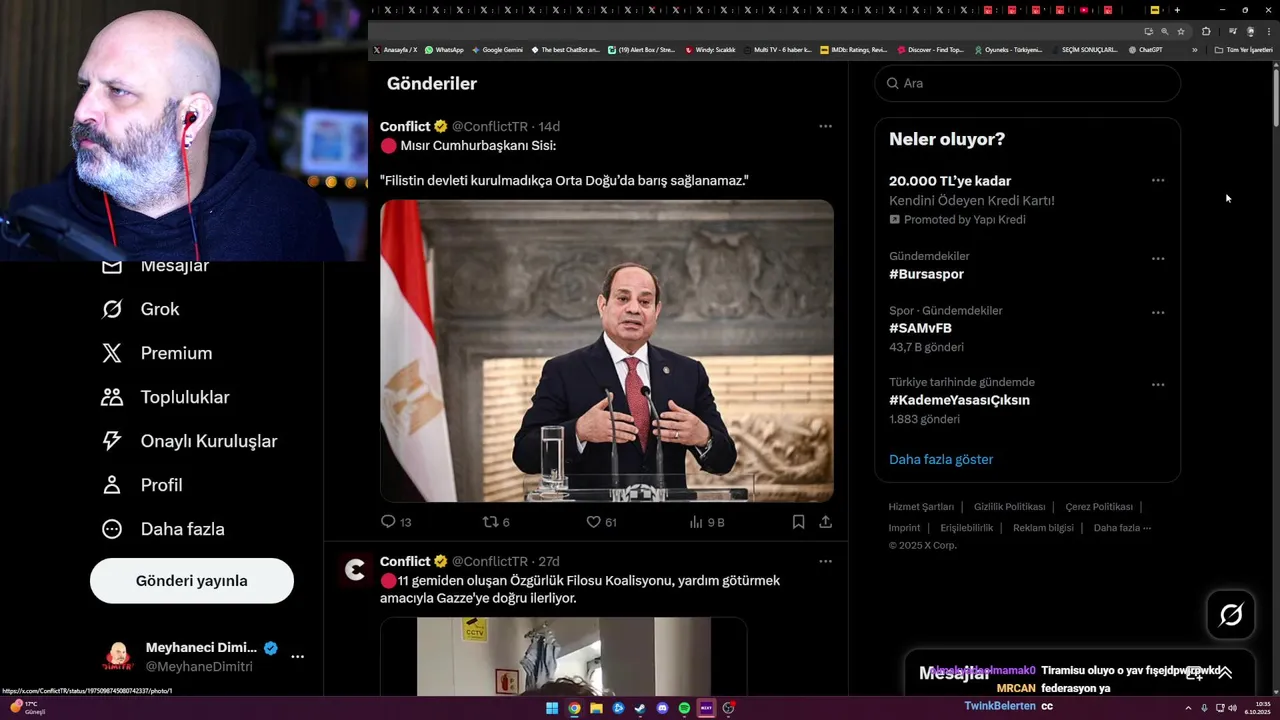
Task: Open the ChatGPT bookmark
Action: pyautogui.click(x=1145, y=49)
